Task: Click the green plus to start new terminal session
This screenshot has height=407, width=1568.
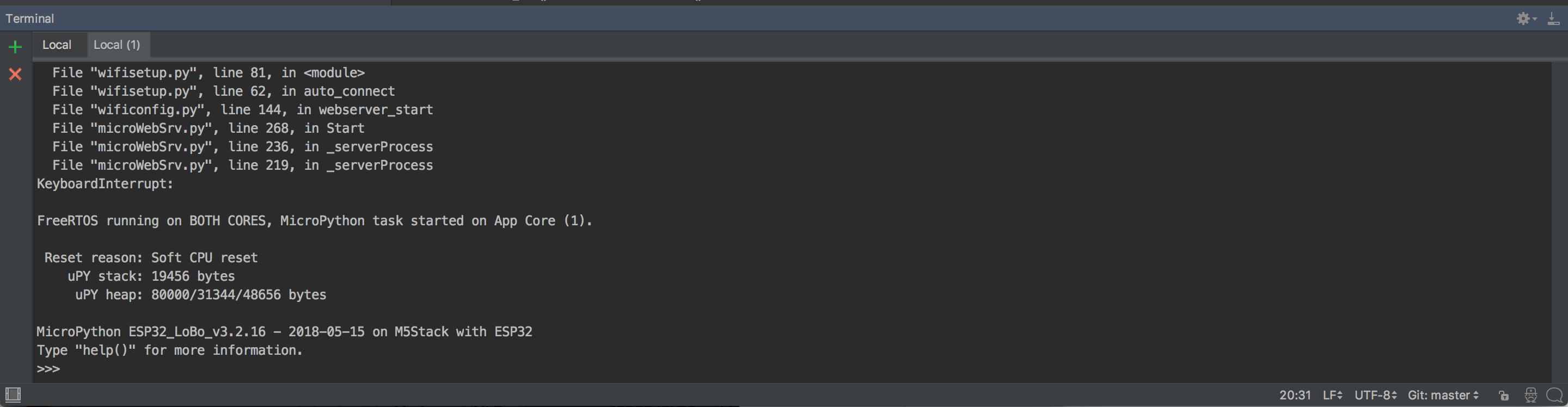Action: pyautogui.click(x=15, y=46)
